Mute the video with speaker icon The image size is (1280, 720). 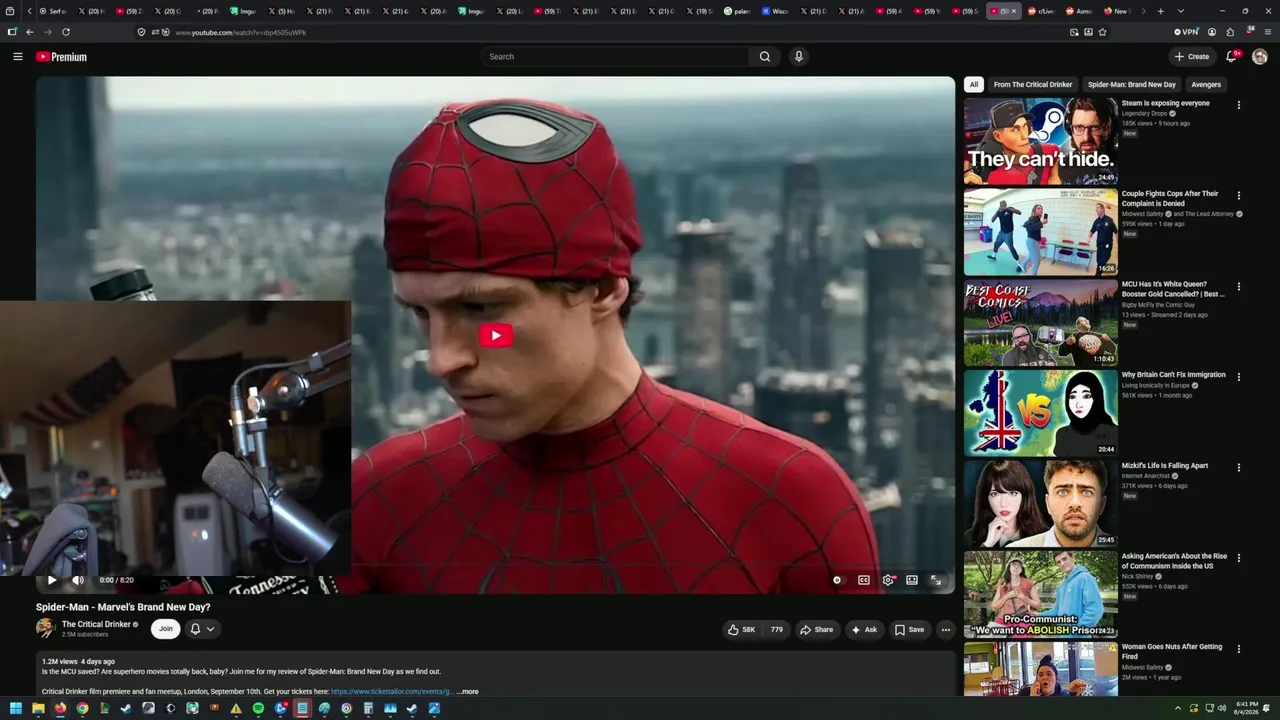pos(78,580)
